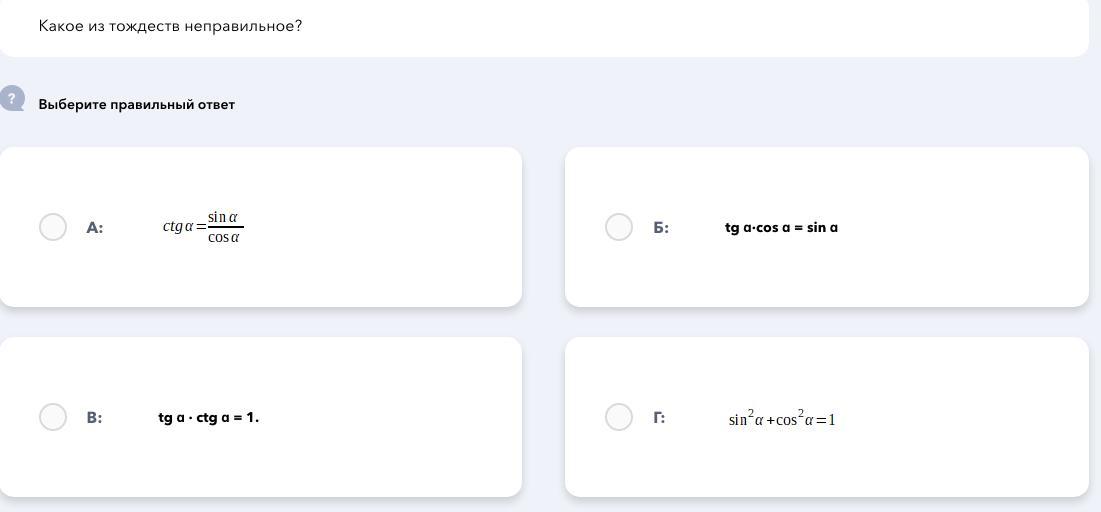
Task: Click the formula tg α·cos α = sin α
Action: coord(781,228)
